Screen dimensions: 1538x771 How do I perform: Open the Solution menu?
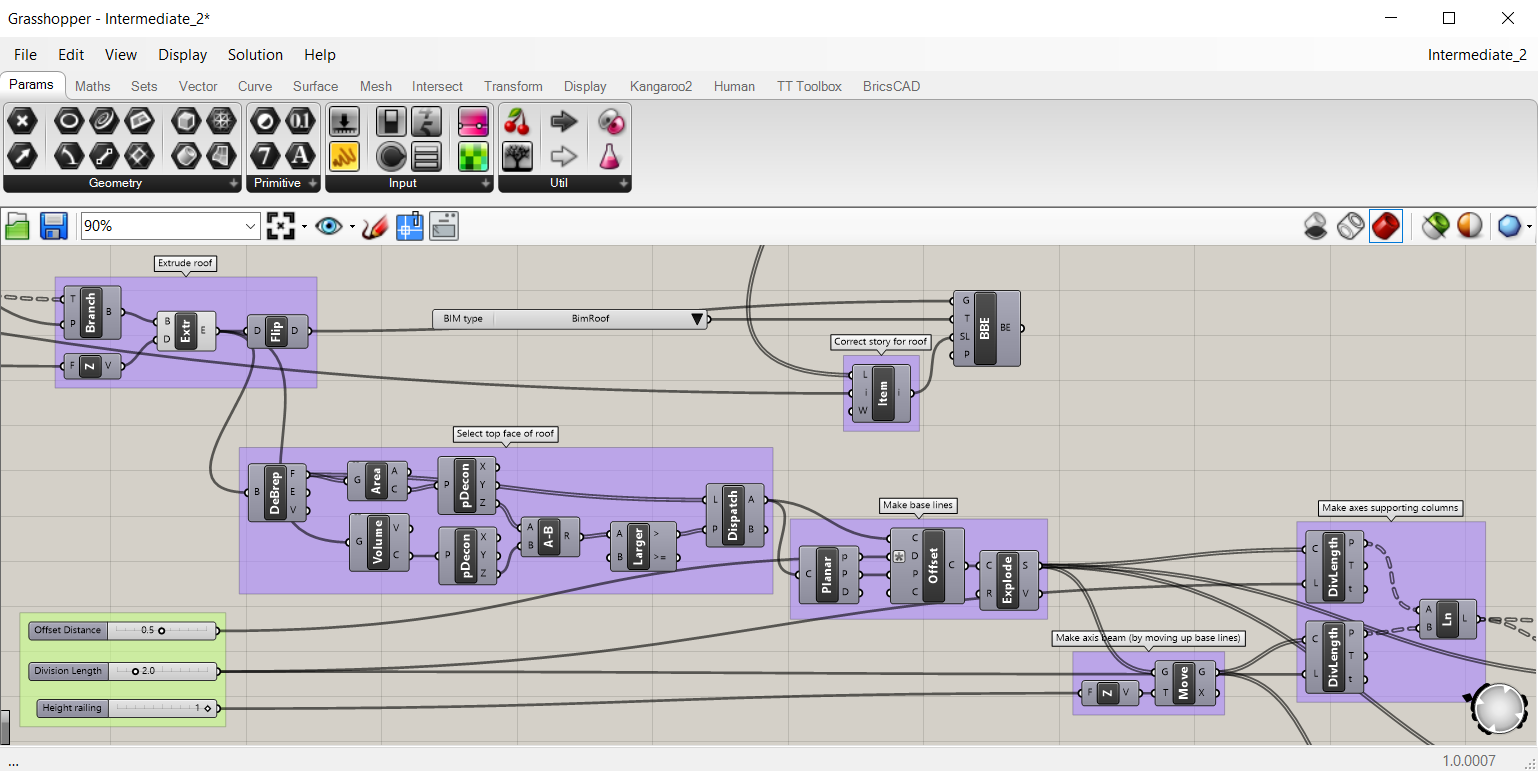point(255,55)
